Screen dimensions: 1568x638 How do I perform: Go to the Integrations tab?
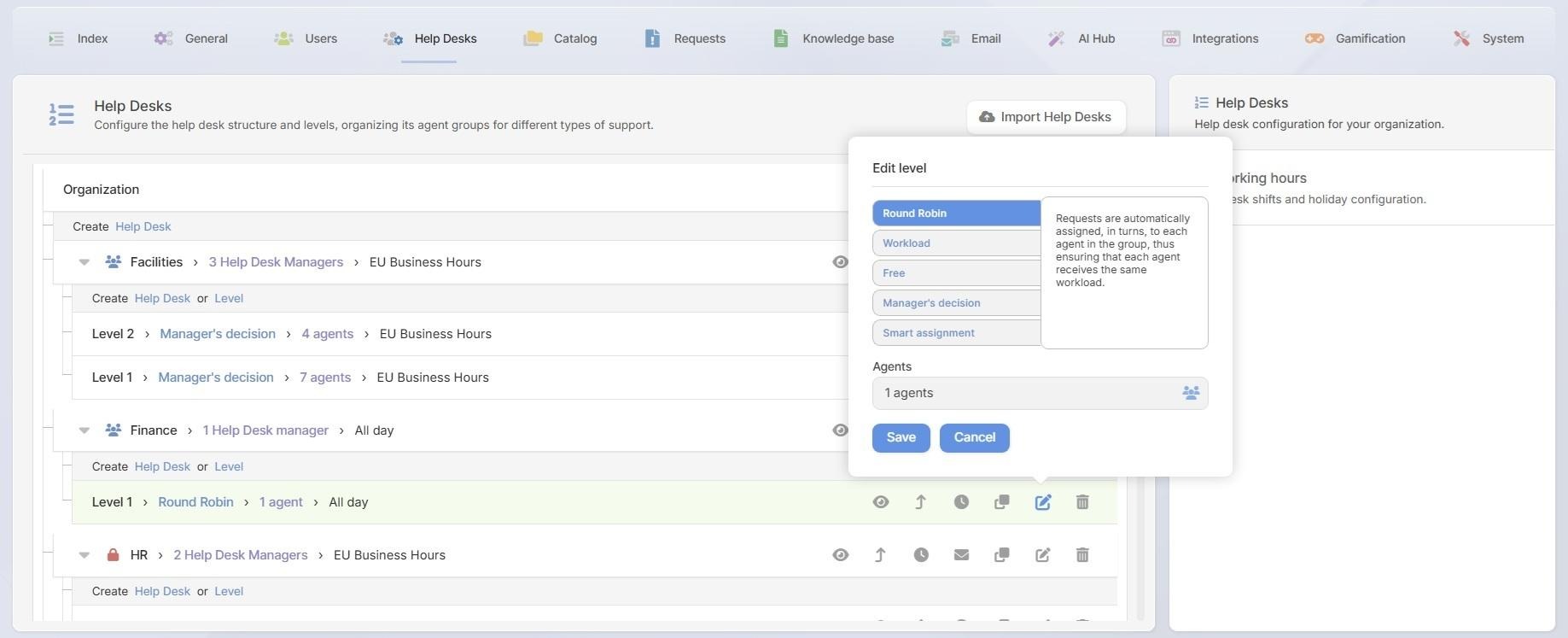(1210, 38)
